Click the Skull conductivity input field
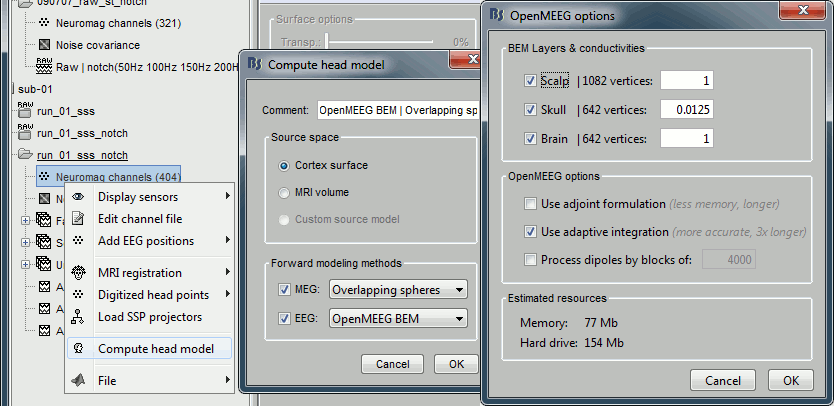Image resolution: width=834 pixels, height=406 pixels. (x=686, y=109)
